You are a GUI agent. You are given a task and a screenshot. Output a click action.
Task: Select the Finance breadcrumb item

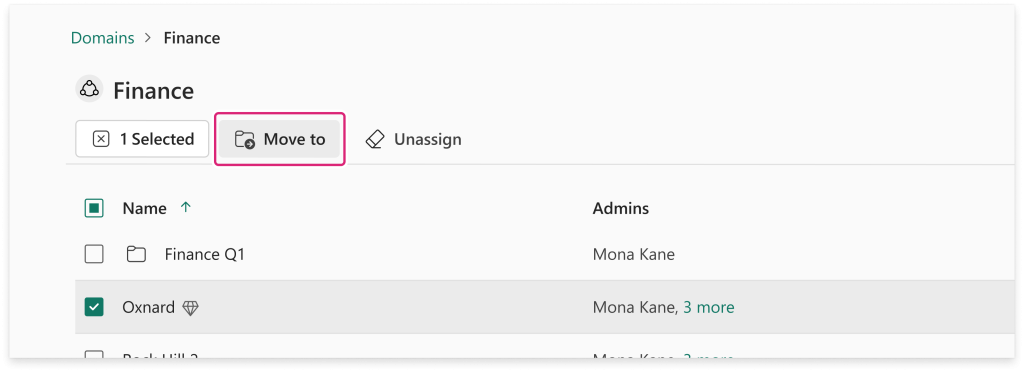[191, 38]
